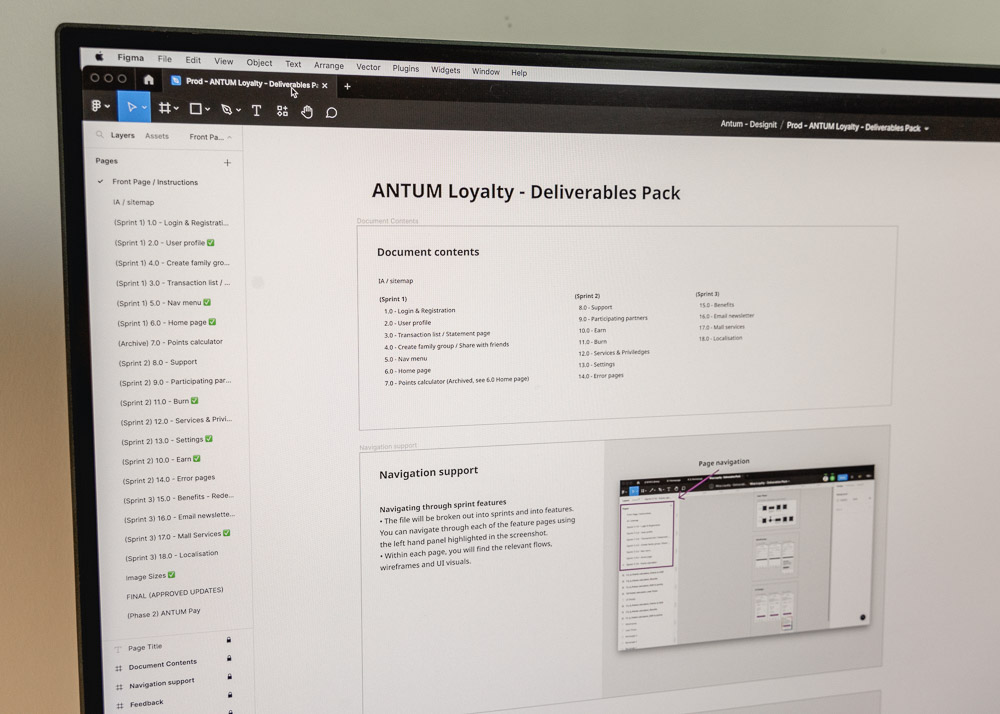Screen dimensions: 1000x714
Task: Select the Hand tool
Action: tap(307, 112)
